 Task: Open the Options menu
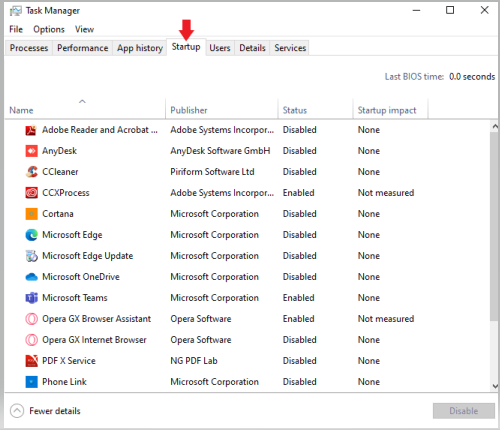(49, 29)
